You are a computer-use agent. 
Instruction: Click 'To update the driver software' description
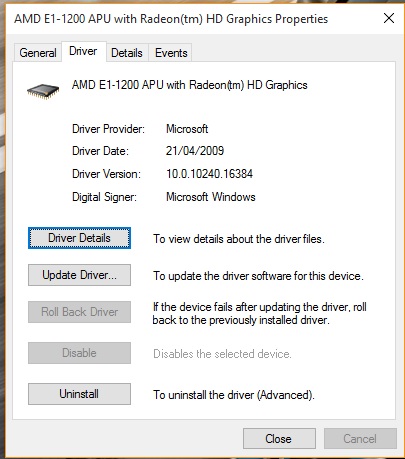point(258,276)
